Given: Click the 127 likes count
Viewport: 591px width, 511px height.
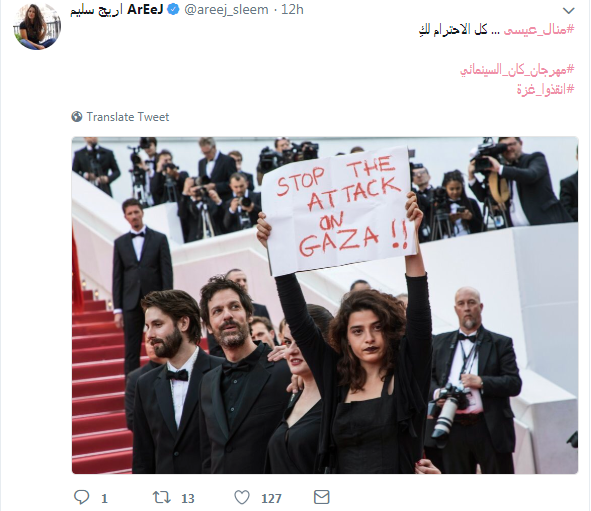Looking at the screenshot, I should click(x=271, y=499).
